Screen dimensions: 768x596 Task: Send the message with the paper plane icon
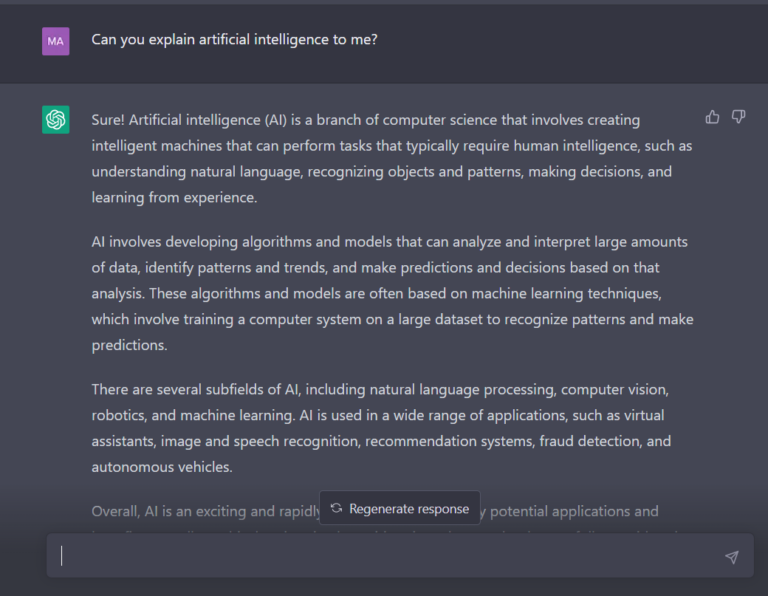732,557
